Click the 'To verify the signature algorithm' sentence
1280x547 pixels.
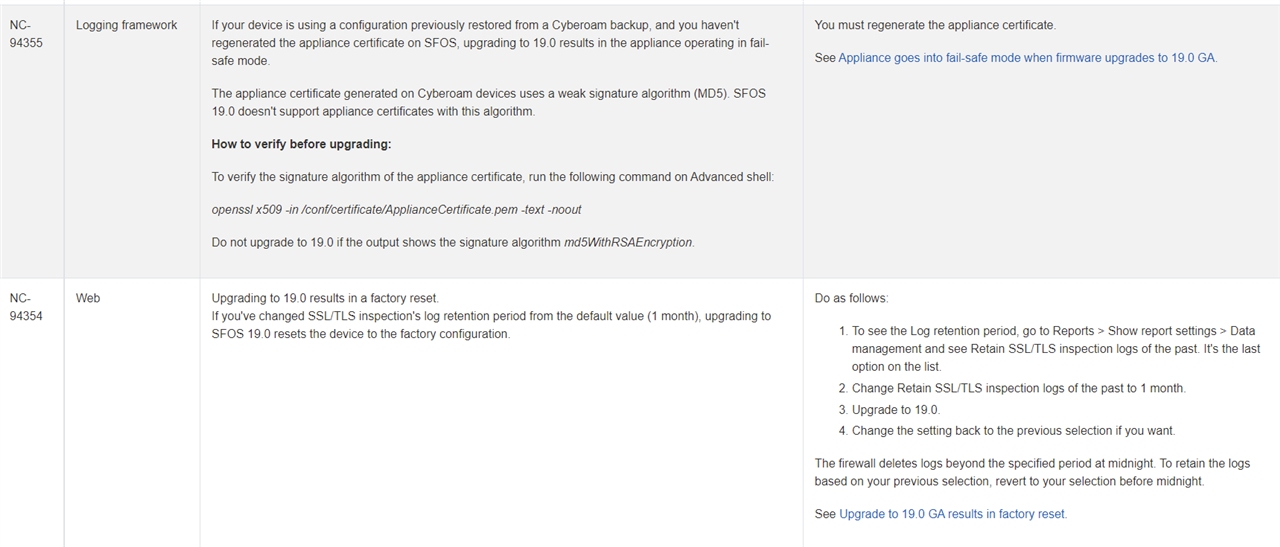(x=493, y=177)
